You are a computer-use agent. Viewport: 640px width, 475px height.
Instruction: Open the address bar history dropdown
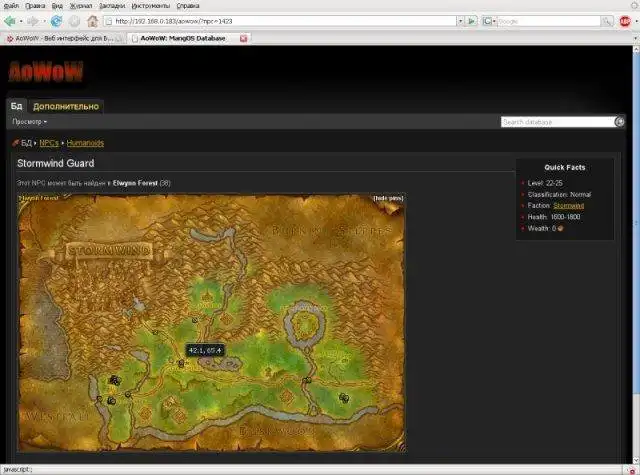pyautogui.click(x=460, y=21)
